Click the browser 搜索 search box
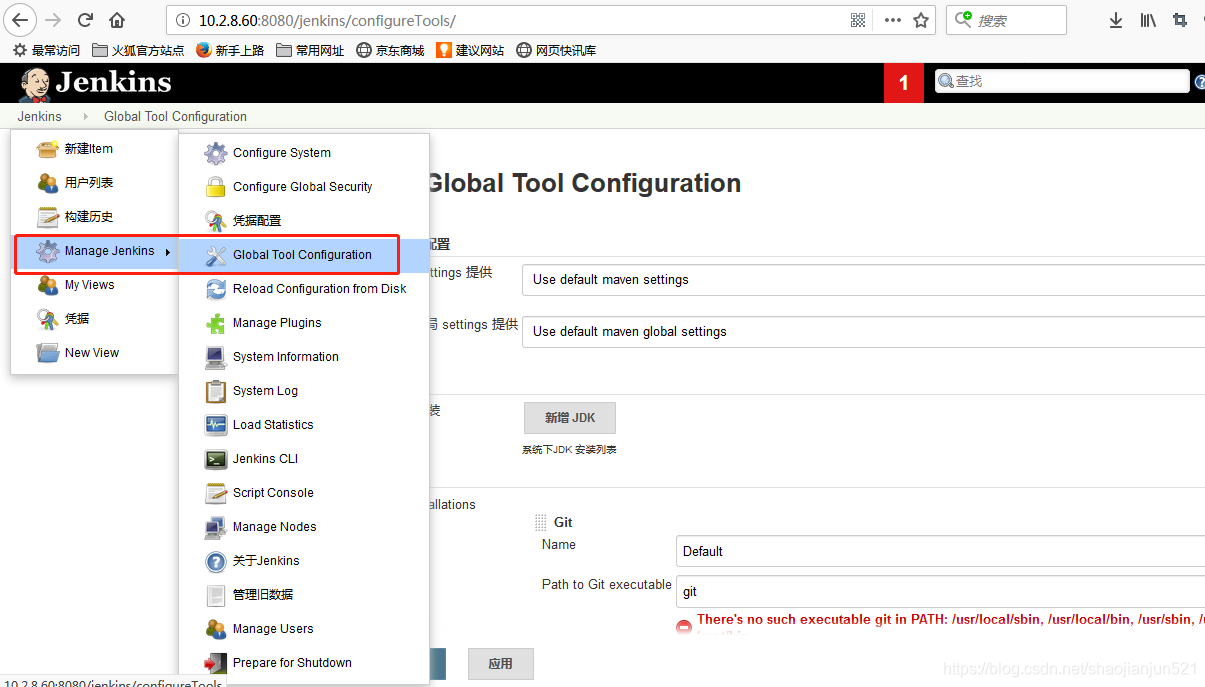 1006,20
